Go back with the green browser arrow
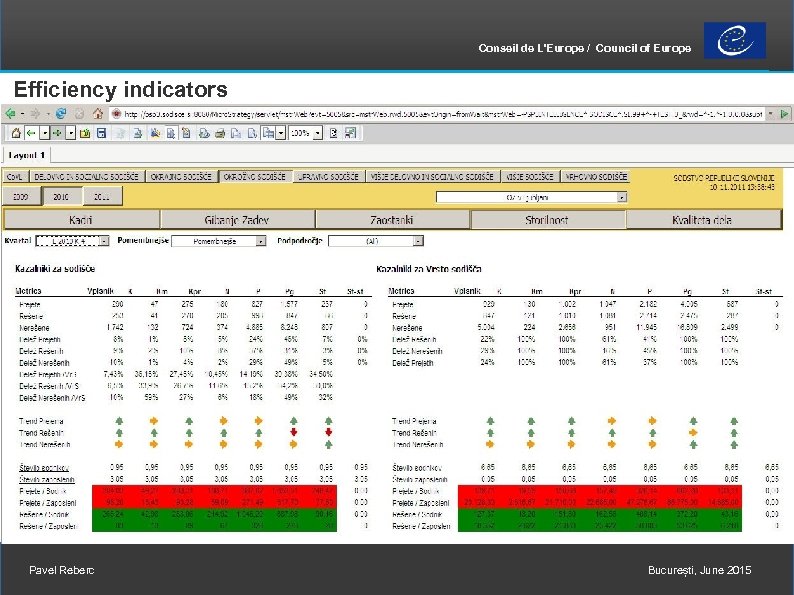 [x=10, y=113]
